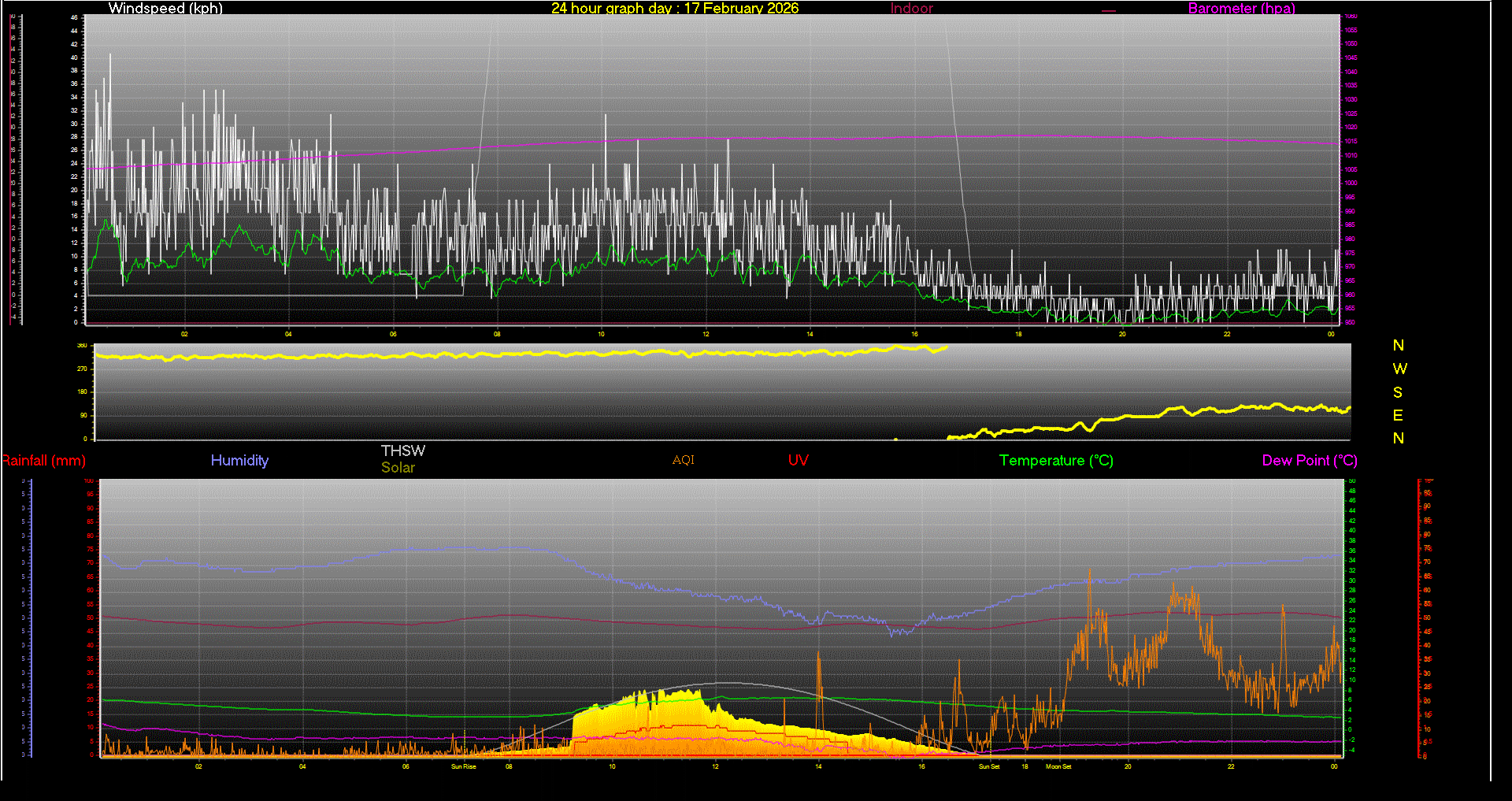Click the Windspeed (kph) legend label
The image size is (1512, 801).
(x=165, y=9)
